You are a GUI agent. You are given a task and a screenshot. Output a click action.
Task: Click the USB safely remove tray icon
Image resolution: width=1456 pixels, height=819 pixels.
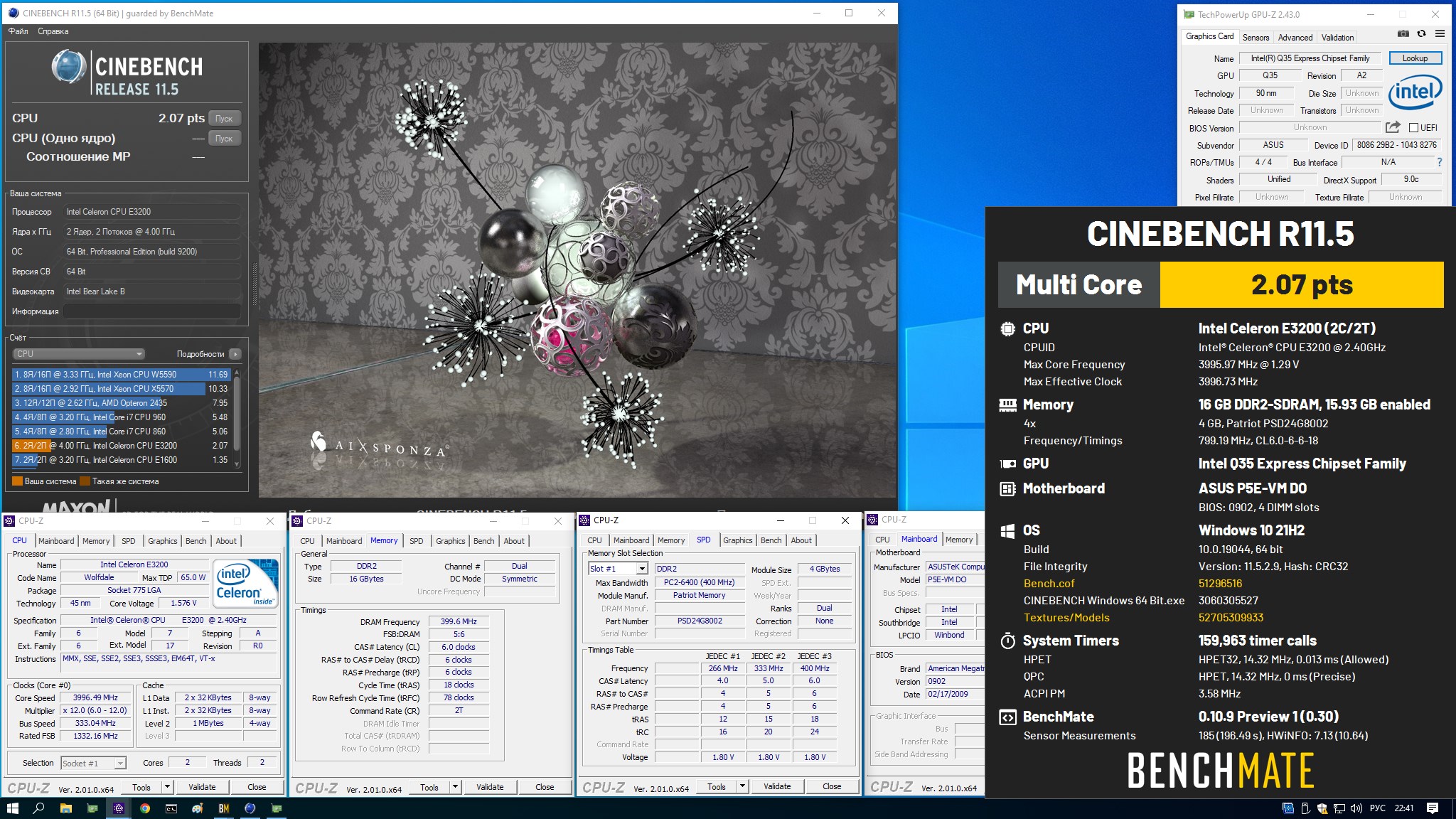[1305, 808]
